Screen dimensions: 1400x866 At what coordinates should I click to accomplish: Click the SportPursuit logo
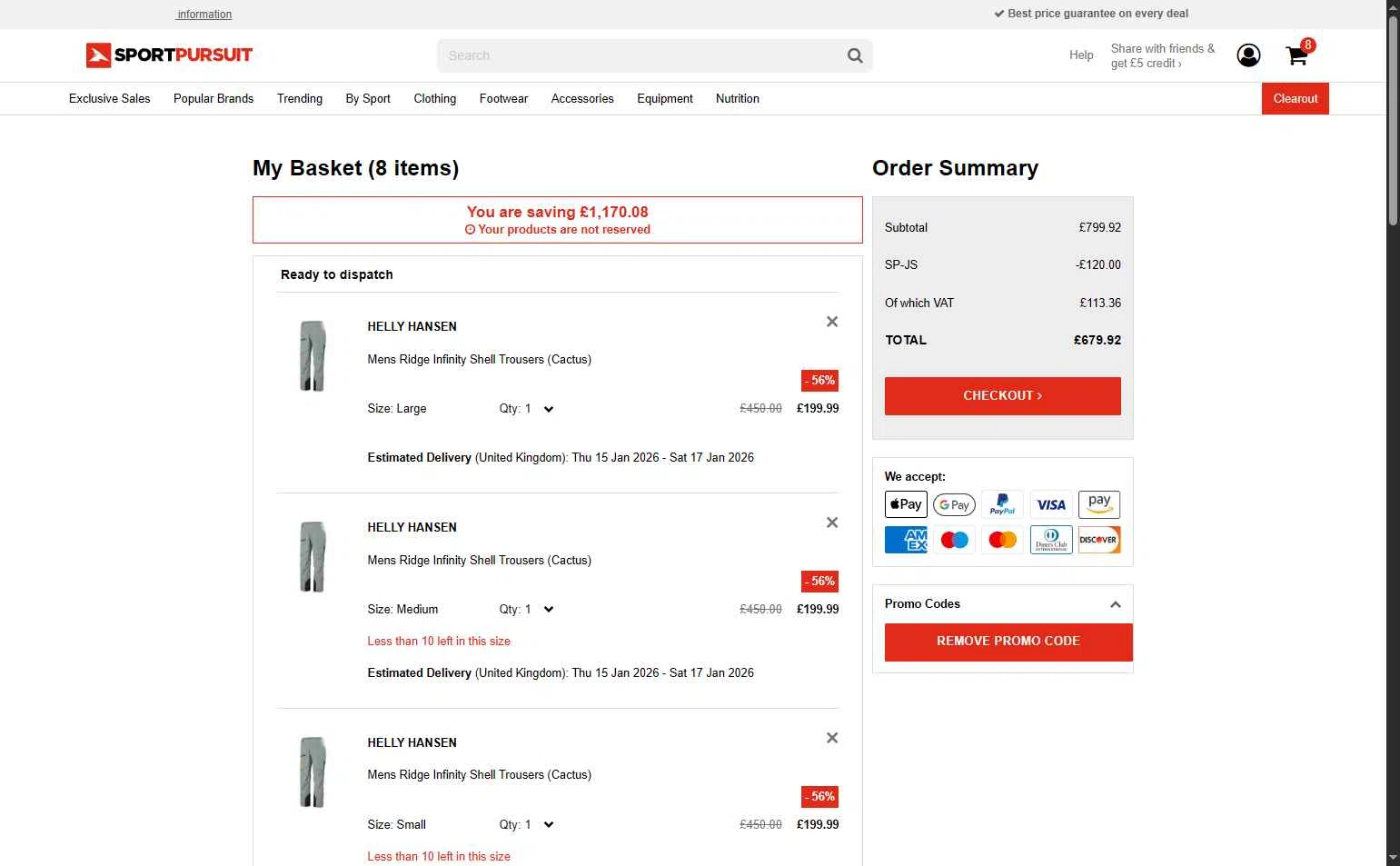(169, 55)
